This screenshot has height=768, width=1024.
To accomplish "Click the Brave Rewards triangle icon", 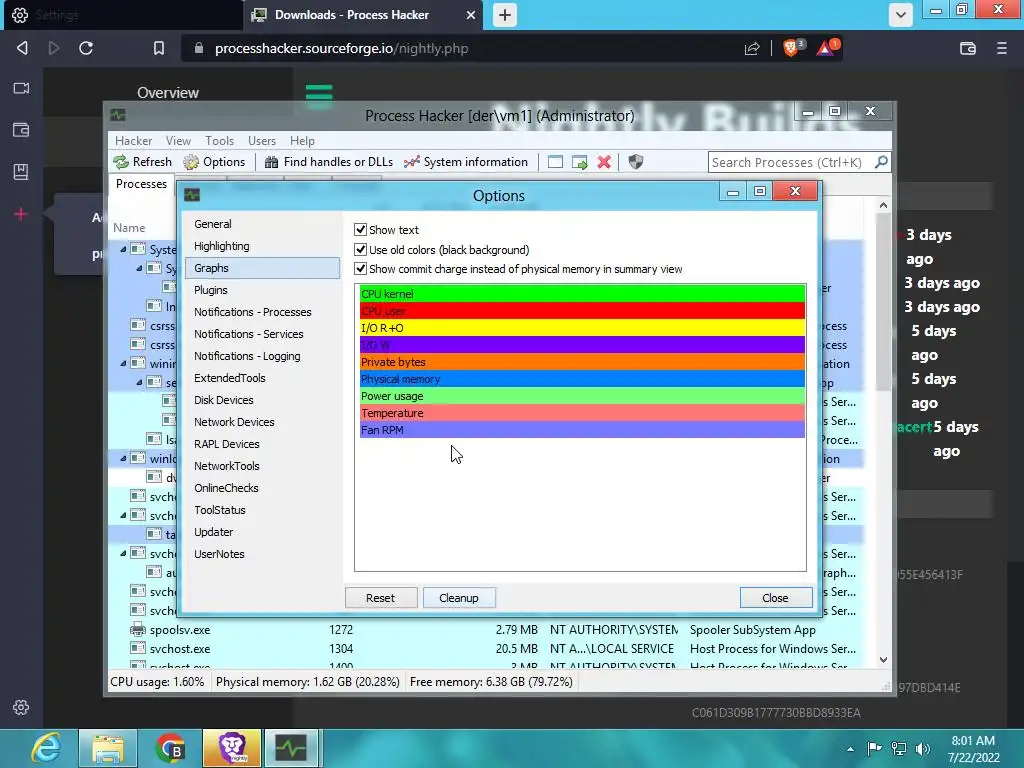I will (x=827, y=48).
